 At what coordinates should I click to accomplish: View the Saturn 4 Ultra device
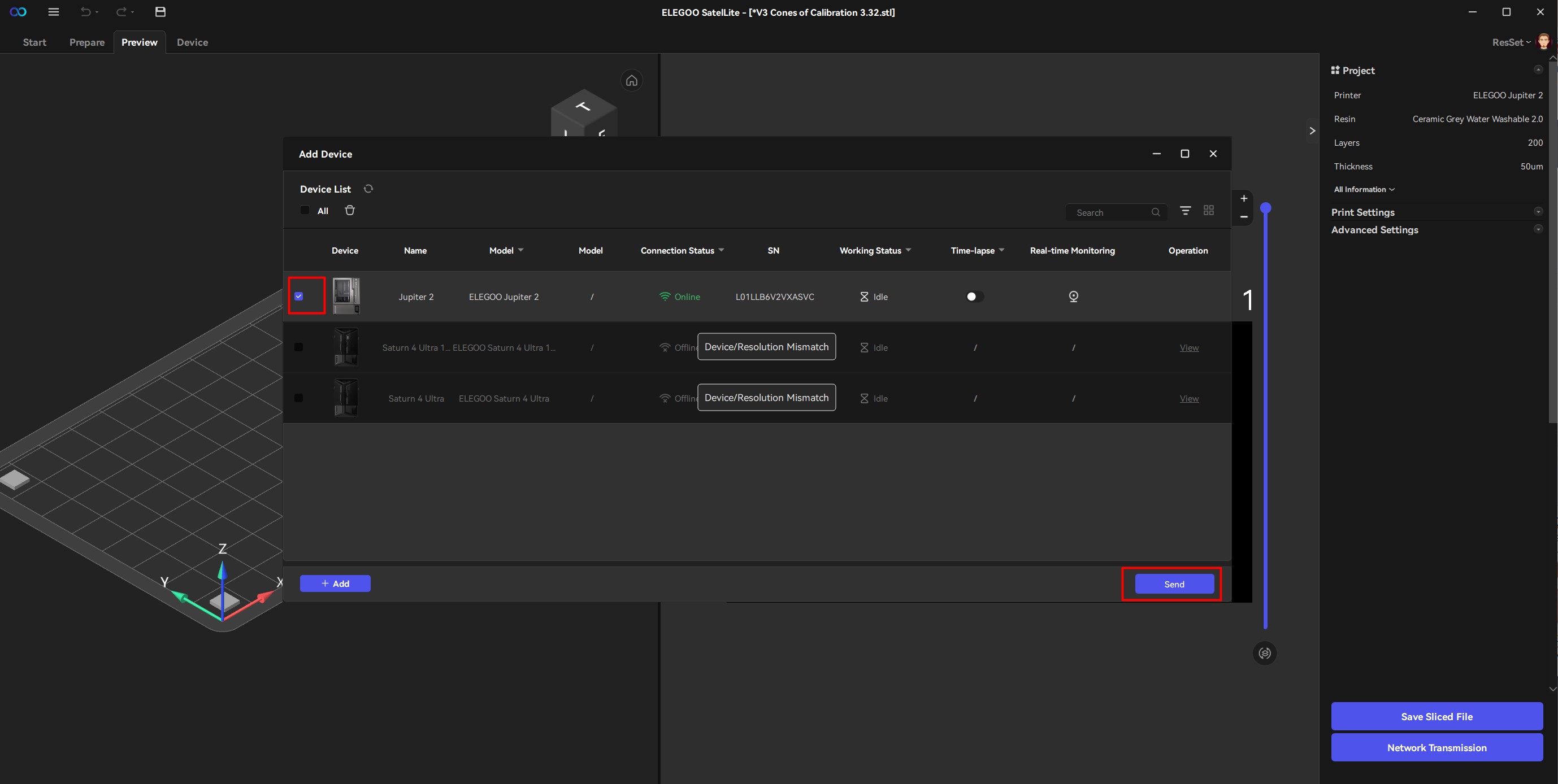coord(1189,398)
